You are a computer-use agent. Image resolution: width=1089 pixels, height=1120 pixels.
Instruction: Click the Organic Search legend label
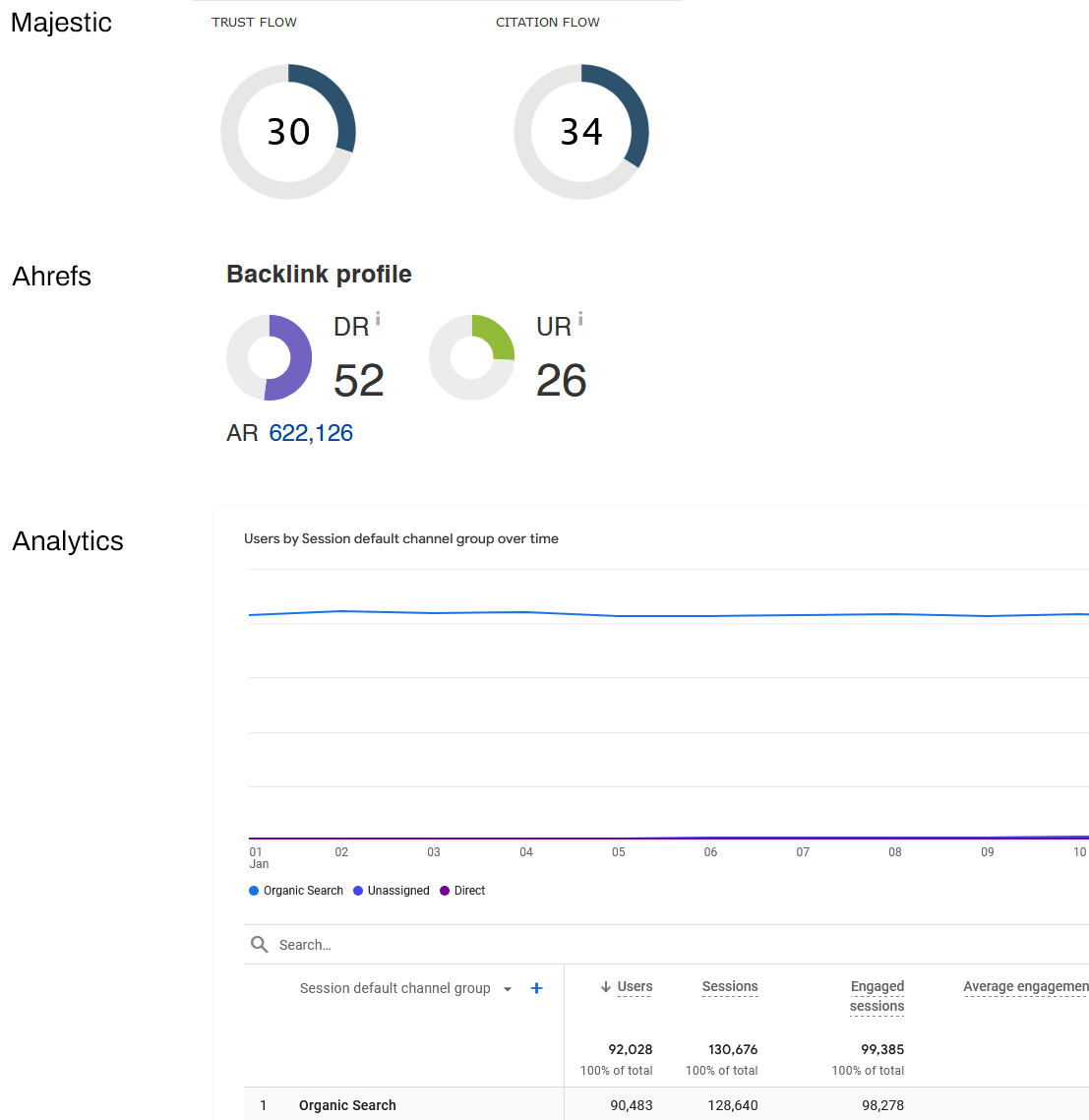click(304, 891)
